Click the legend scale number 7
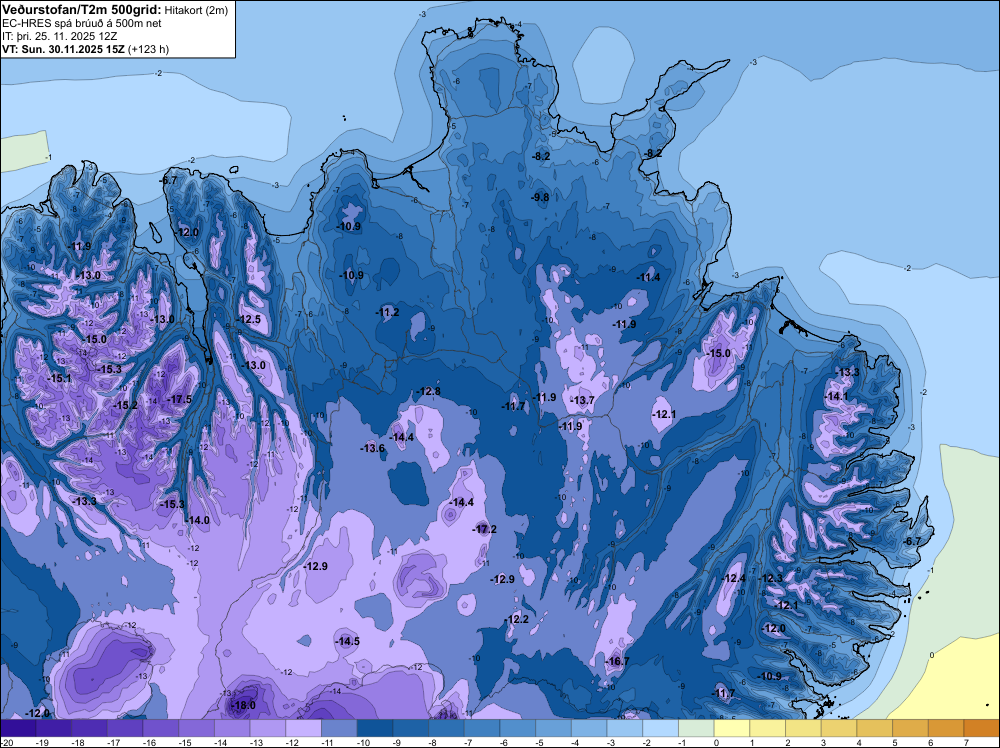Viewport: 1000px width, 748px height. 966,743
